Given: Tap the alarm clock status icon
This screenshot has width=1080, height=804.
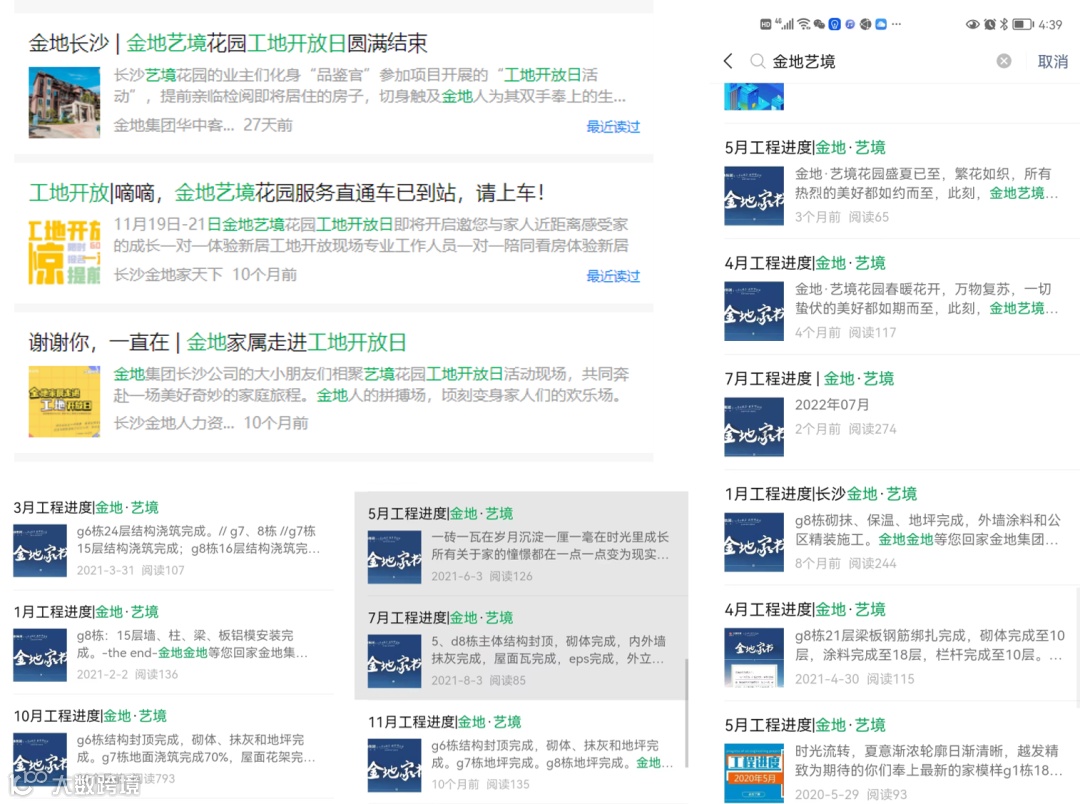Looking at the screenshot, I should tap(990, 24).
